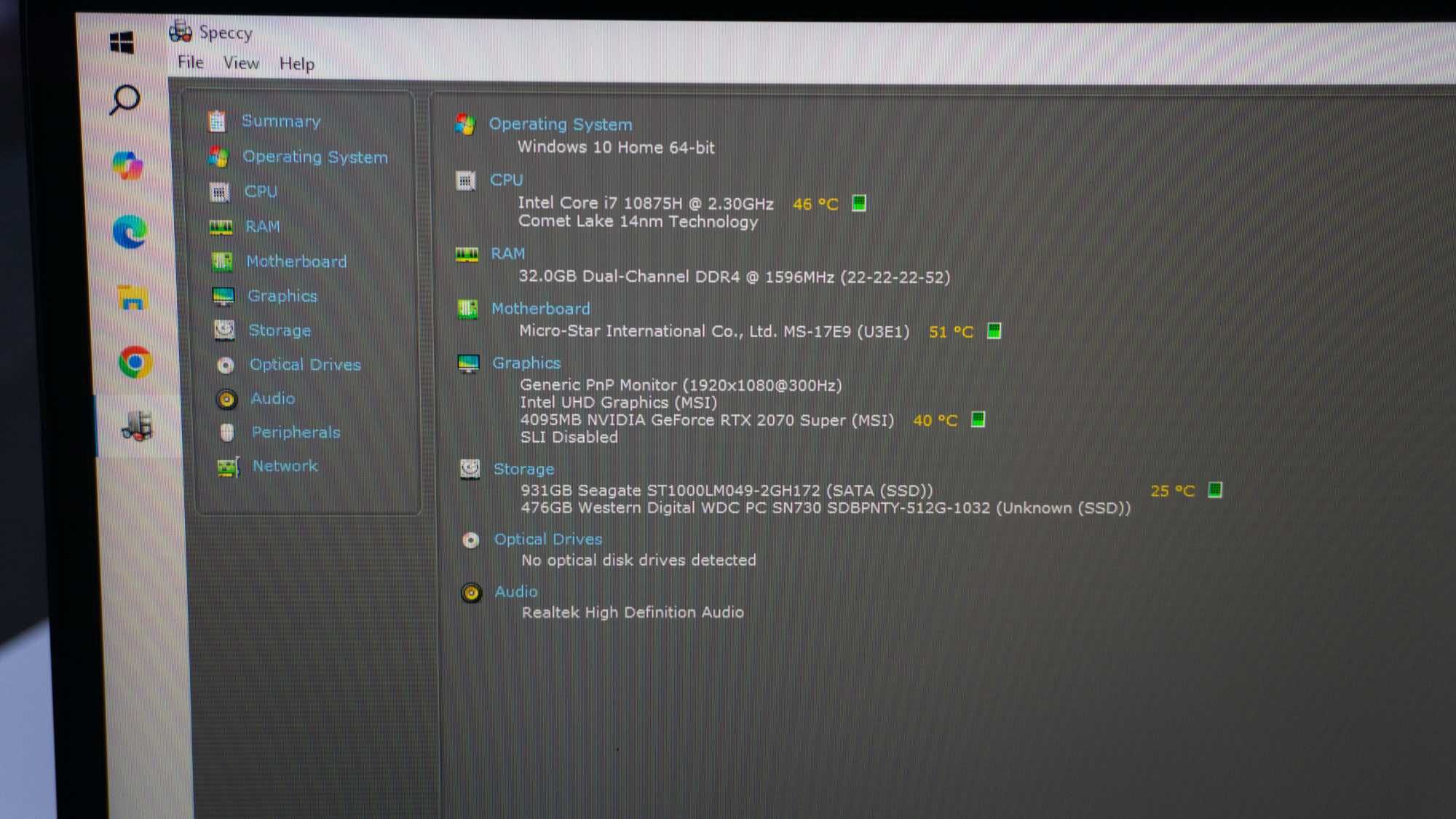The width and height of the screenshot is (1456, 819).
Task: Click the GPU temperature indicator square
Action: click(978, 419)
